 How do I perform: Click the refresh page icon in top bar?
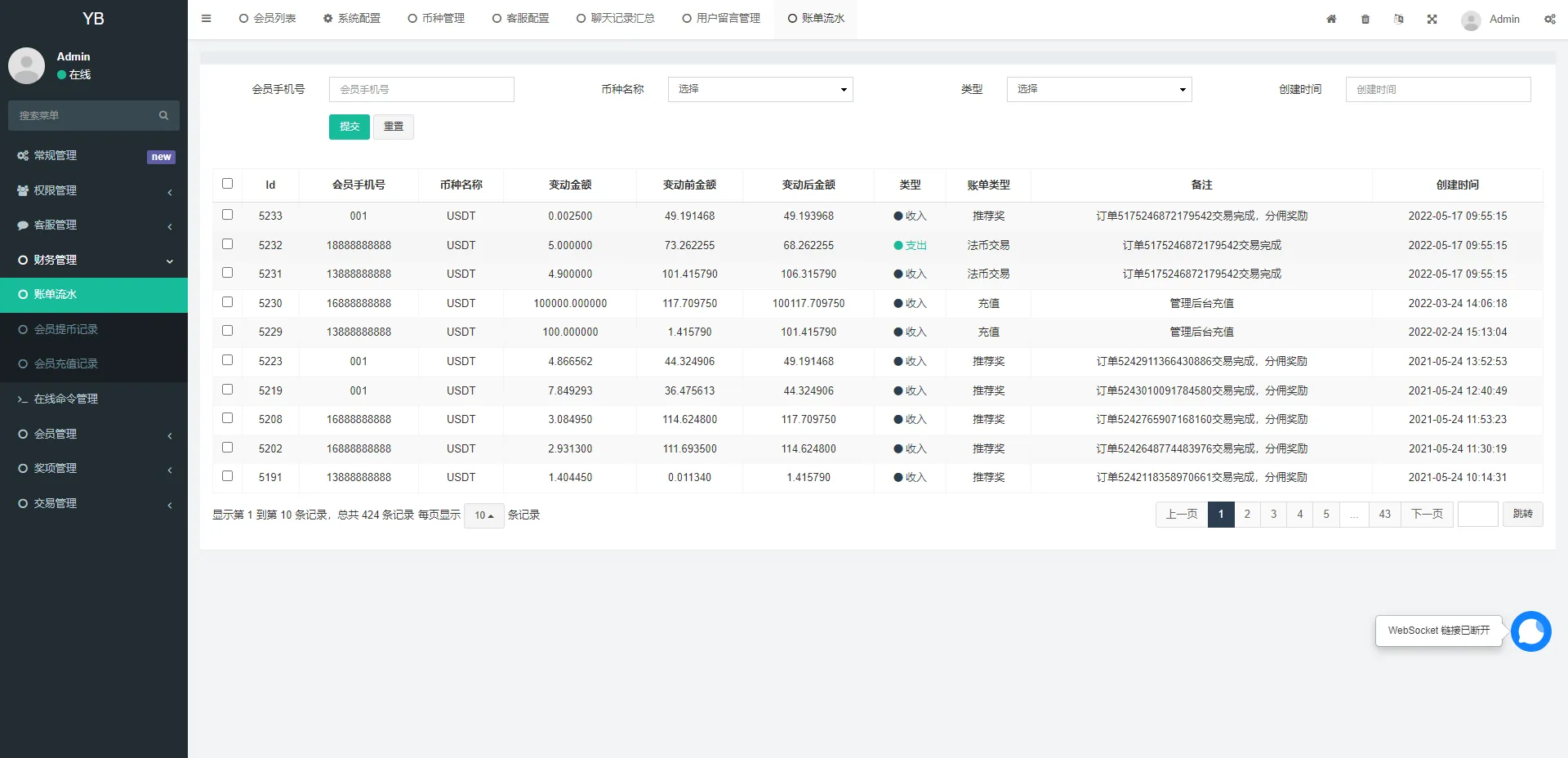click(1398, 19)
